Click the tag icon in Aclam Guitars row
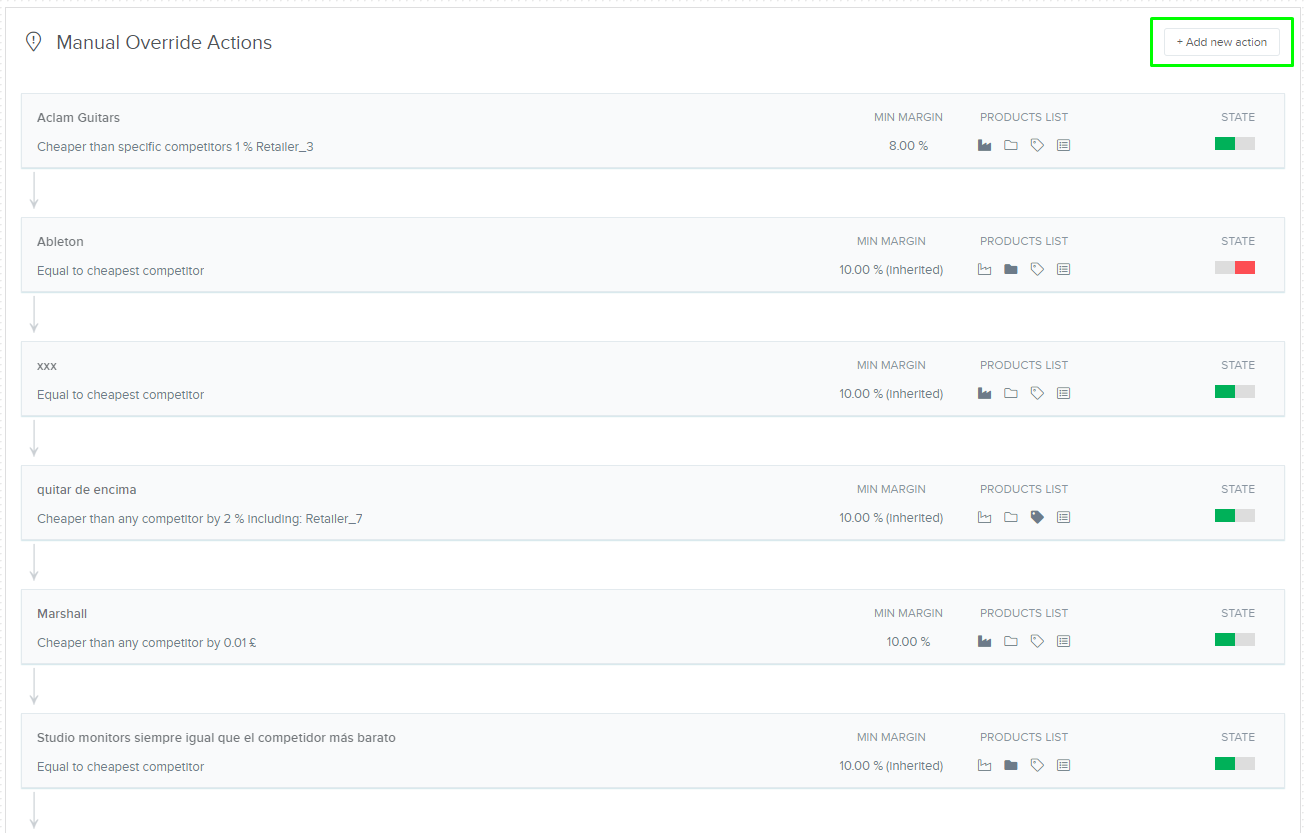1307x833 pixels. tap(1037, 145)
